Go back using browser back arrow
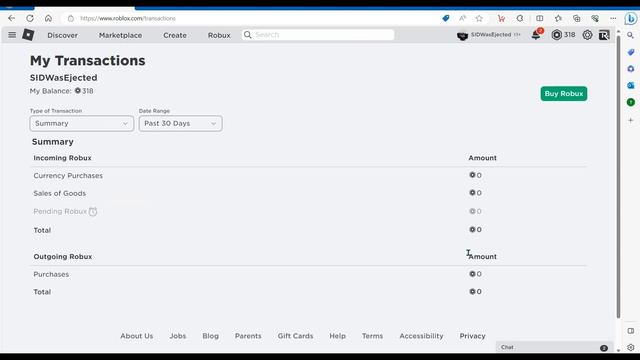This screenshot has height=360, width=640. 11,18
